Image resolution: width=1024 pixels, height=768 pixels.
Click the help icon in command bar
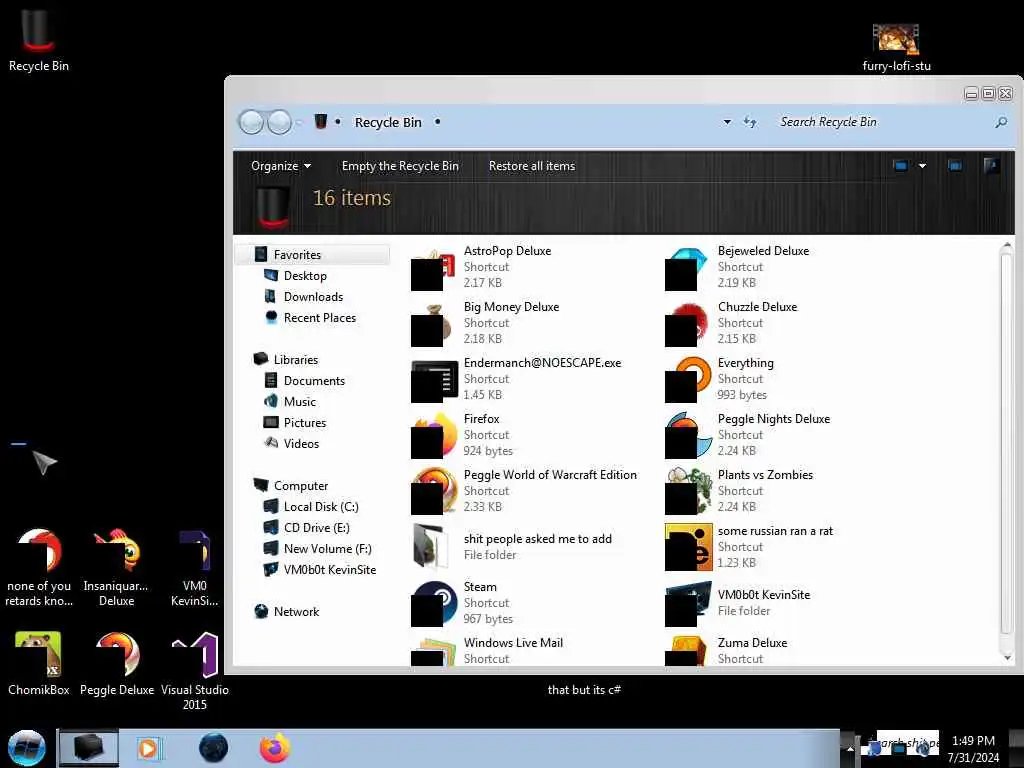(x=991, y=166)
